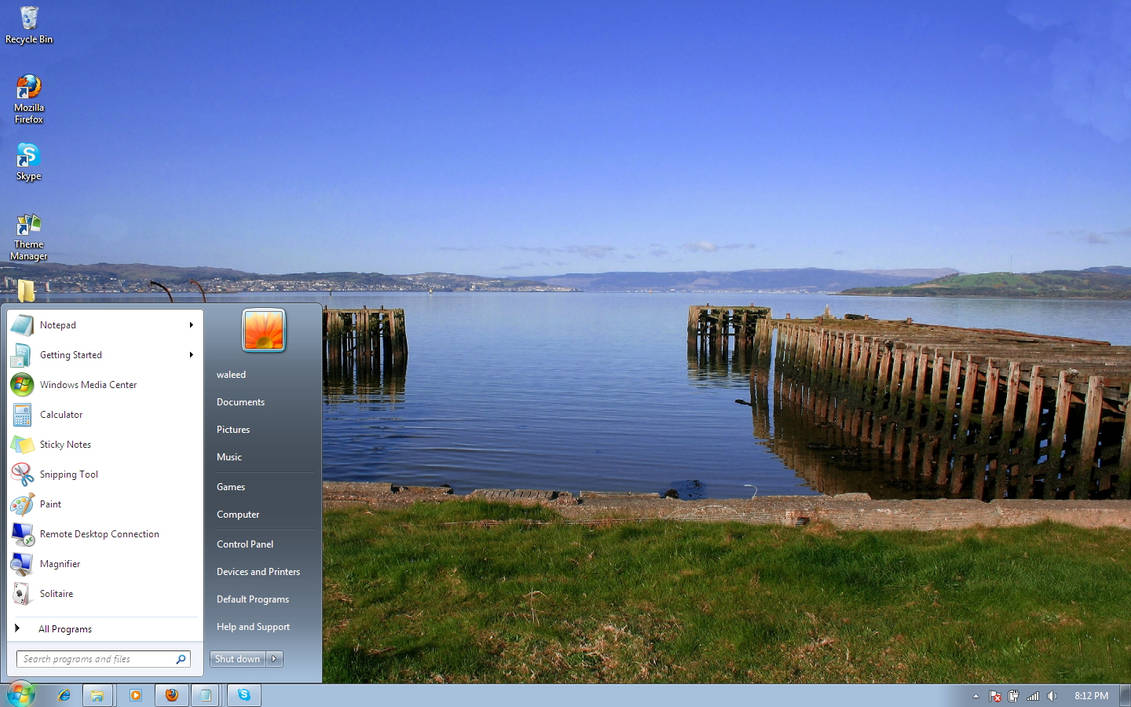Start Magnifier

coord(59,563)
